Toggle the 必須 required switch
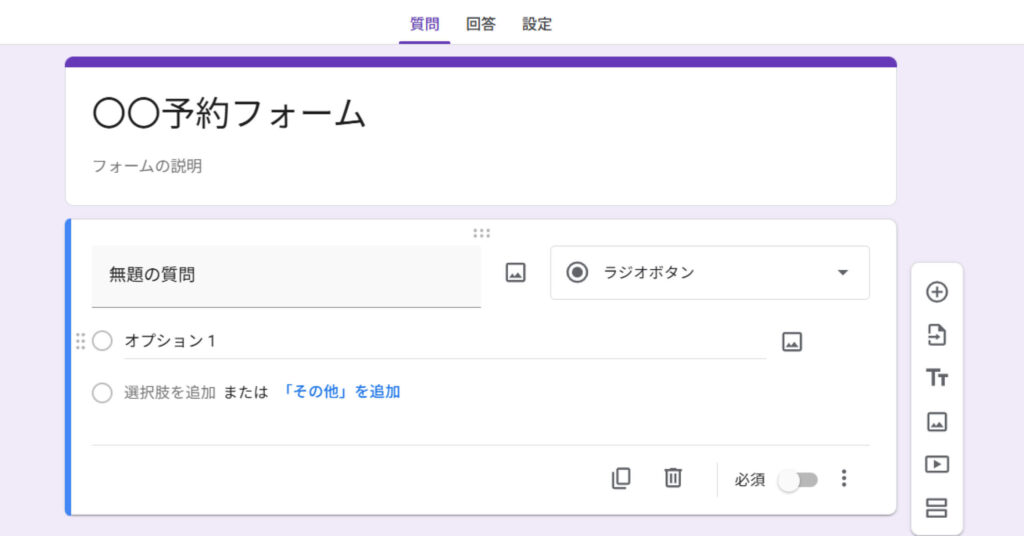This screenshot has width=1024, height=536. 798,480
